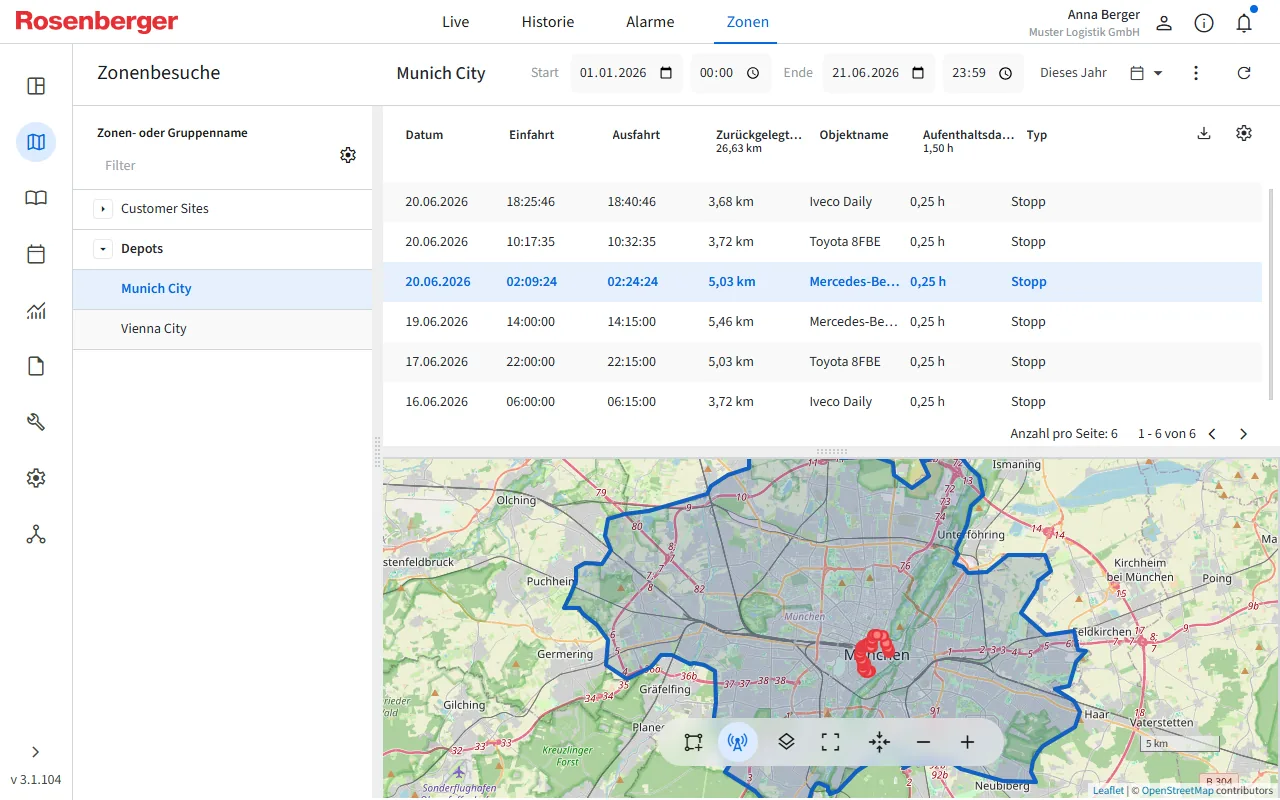The width and height of the screenshot is (1280, 800).
Task: Center map on objects
Action: point(879,742)
